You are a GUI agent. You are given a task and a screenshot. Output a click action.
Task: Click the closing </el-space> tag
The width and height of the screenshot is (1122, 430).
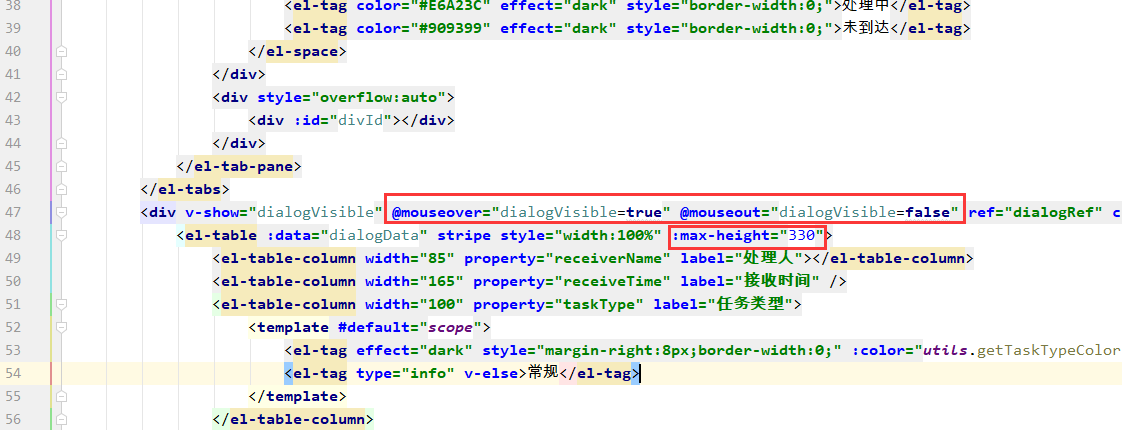point(298,52)
